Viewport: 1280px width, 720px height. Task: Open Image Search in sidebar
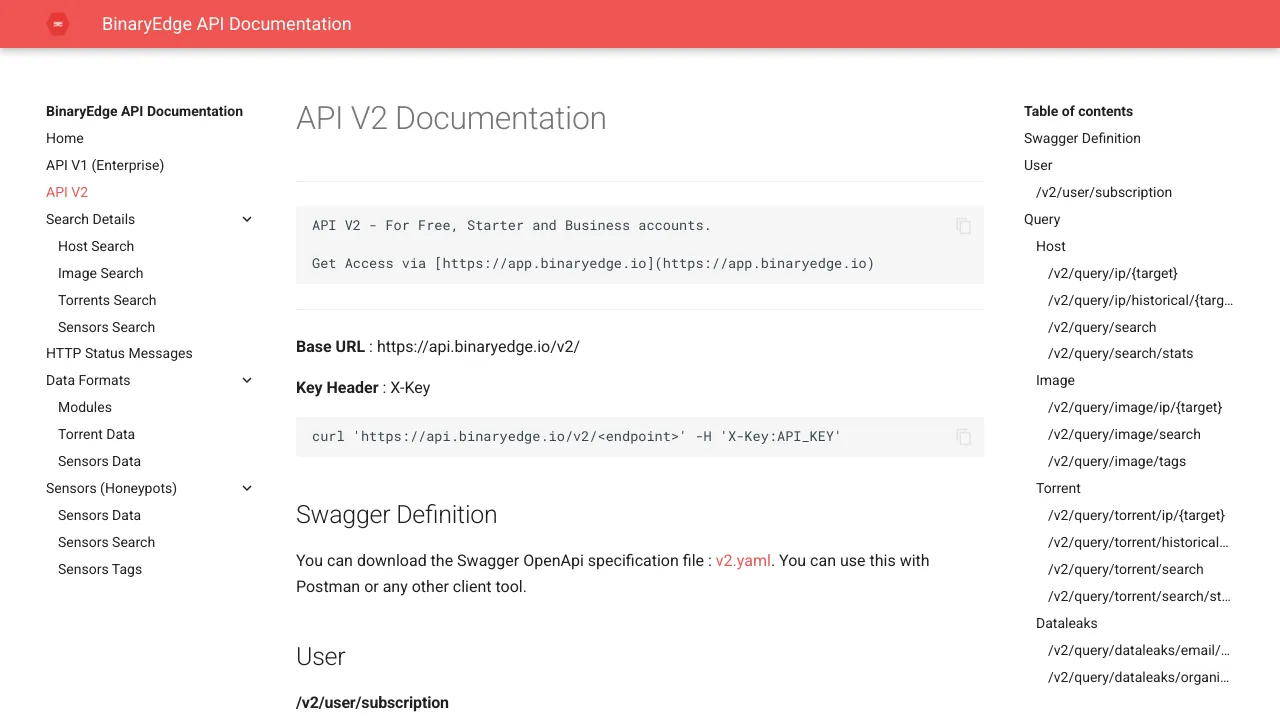(x=100, y=273)
